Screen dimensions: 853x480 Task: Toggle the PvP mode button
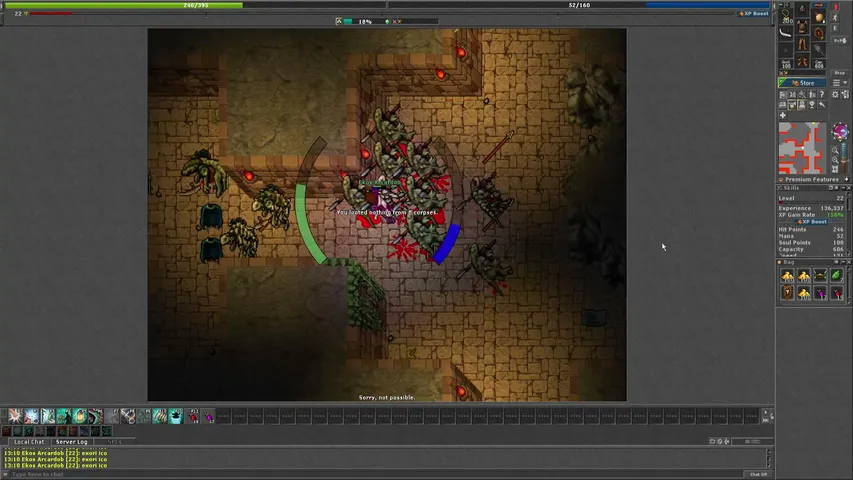click(840, 41)
